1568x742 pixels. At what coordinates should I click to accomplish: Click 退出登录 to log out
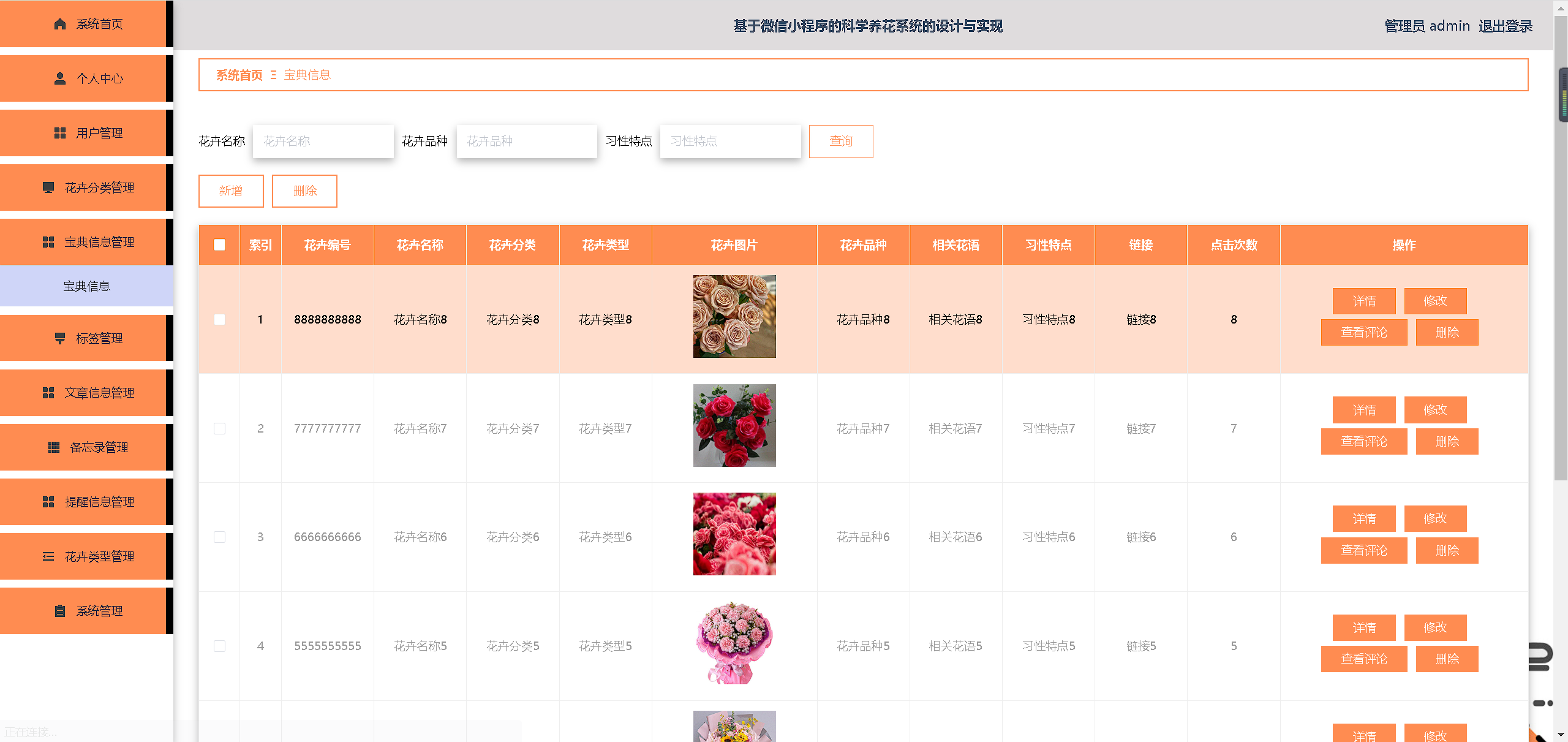coord(1505,26)
